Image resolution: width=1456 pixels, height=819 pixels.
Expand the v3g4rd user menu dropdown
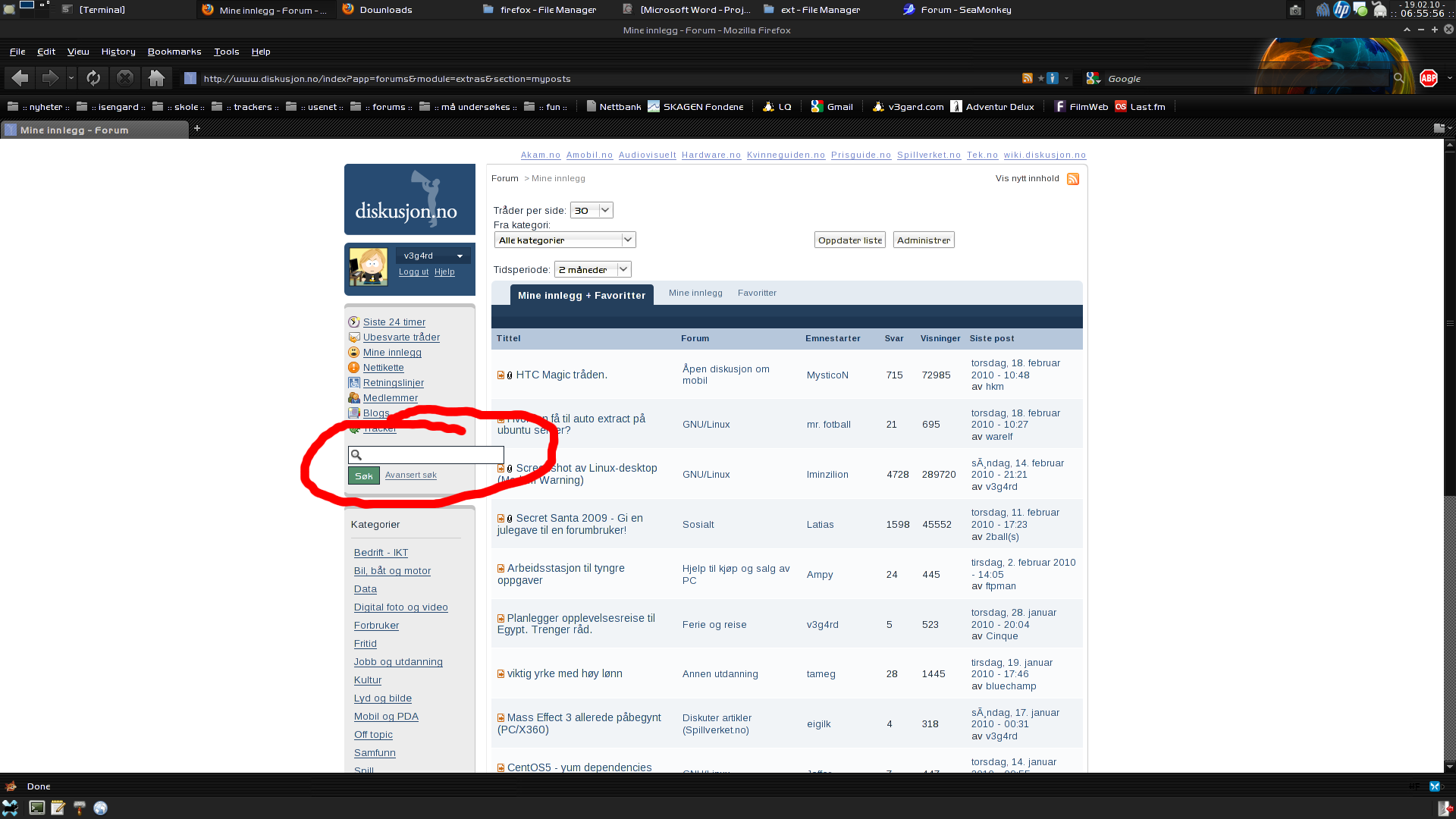pos(460,256)
